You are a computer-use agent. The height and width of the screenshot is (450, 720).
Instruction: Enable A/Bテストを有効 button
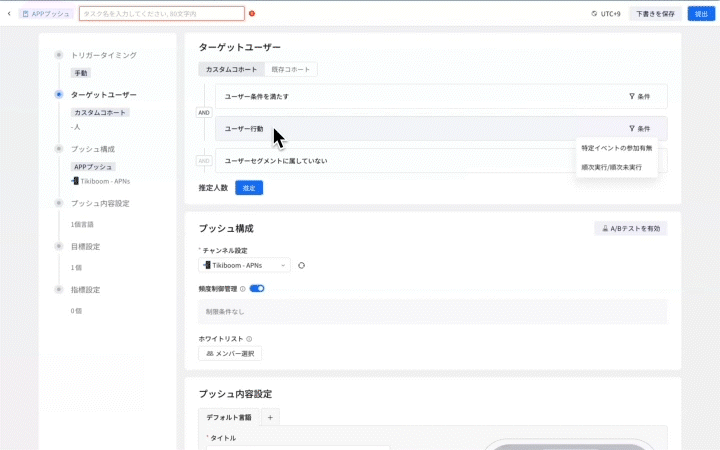pos(631,228)
